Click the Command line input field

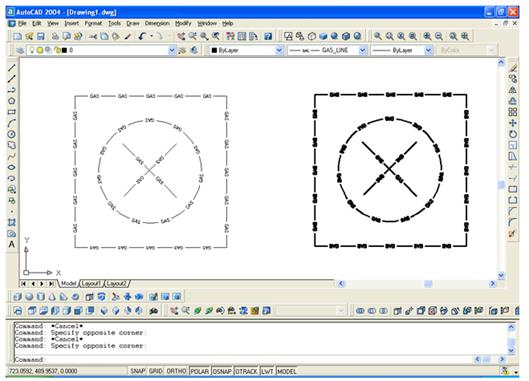tap(259, 359)
